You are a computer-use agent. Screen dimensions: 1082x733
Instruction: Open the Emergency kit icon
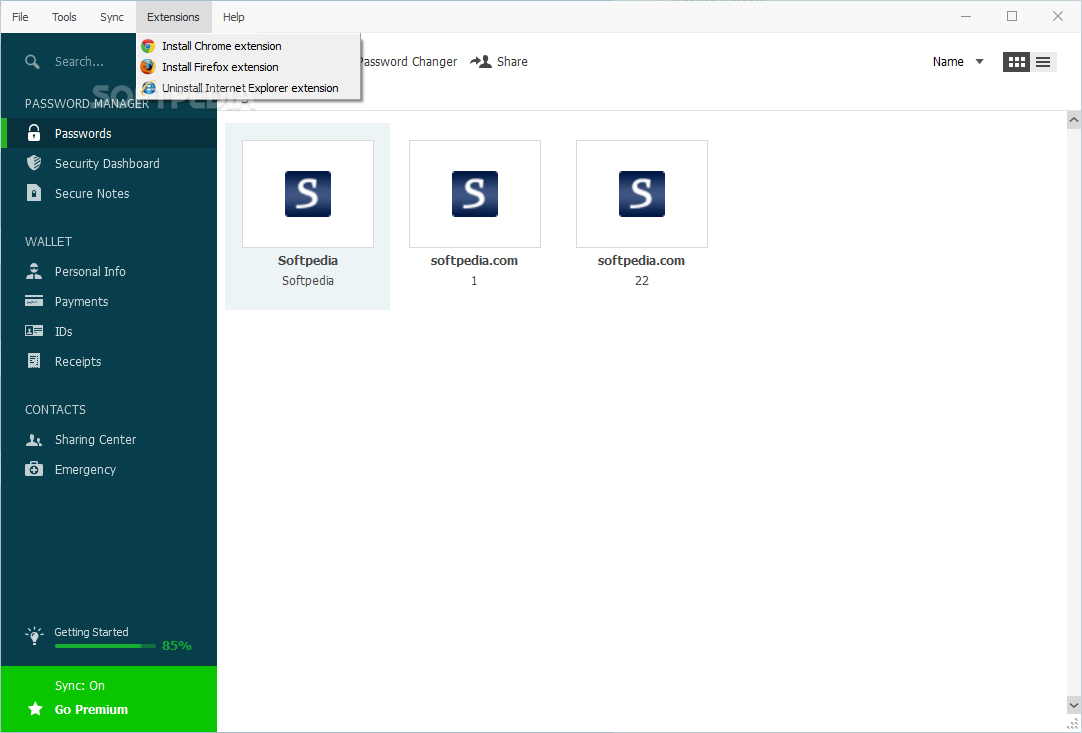(x=34, y=469)
